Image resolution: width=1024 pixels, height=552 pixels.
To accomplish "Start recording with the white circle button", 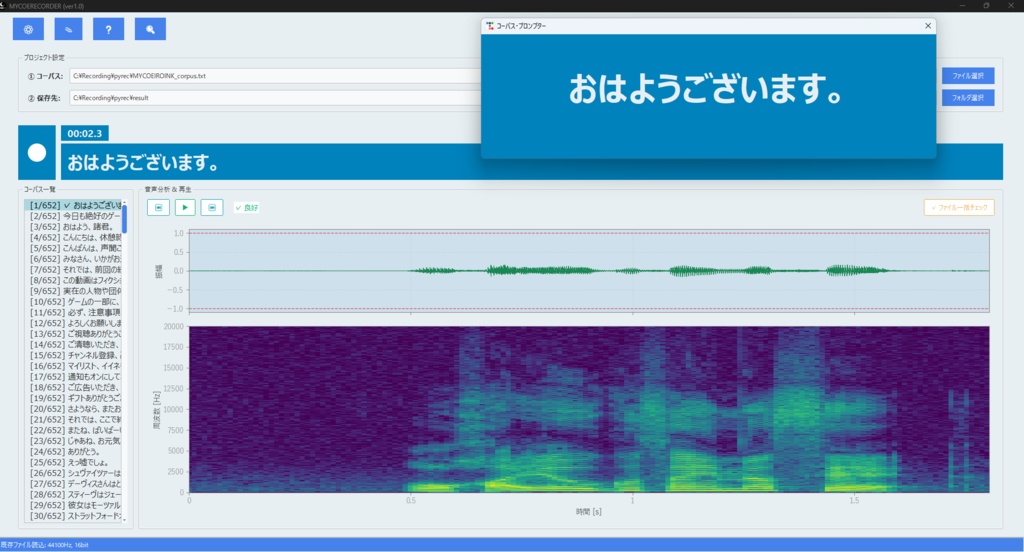I will click(37, 153).
